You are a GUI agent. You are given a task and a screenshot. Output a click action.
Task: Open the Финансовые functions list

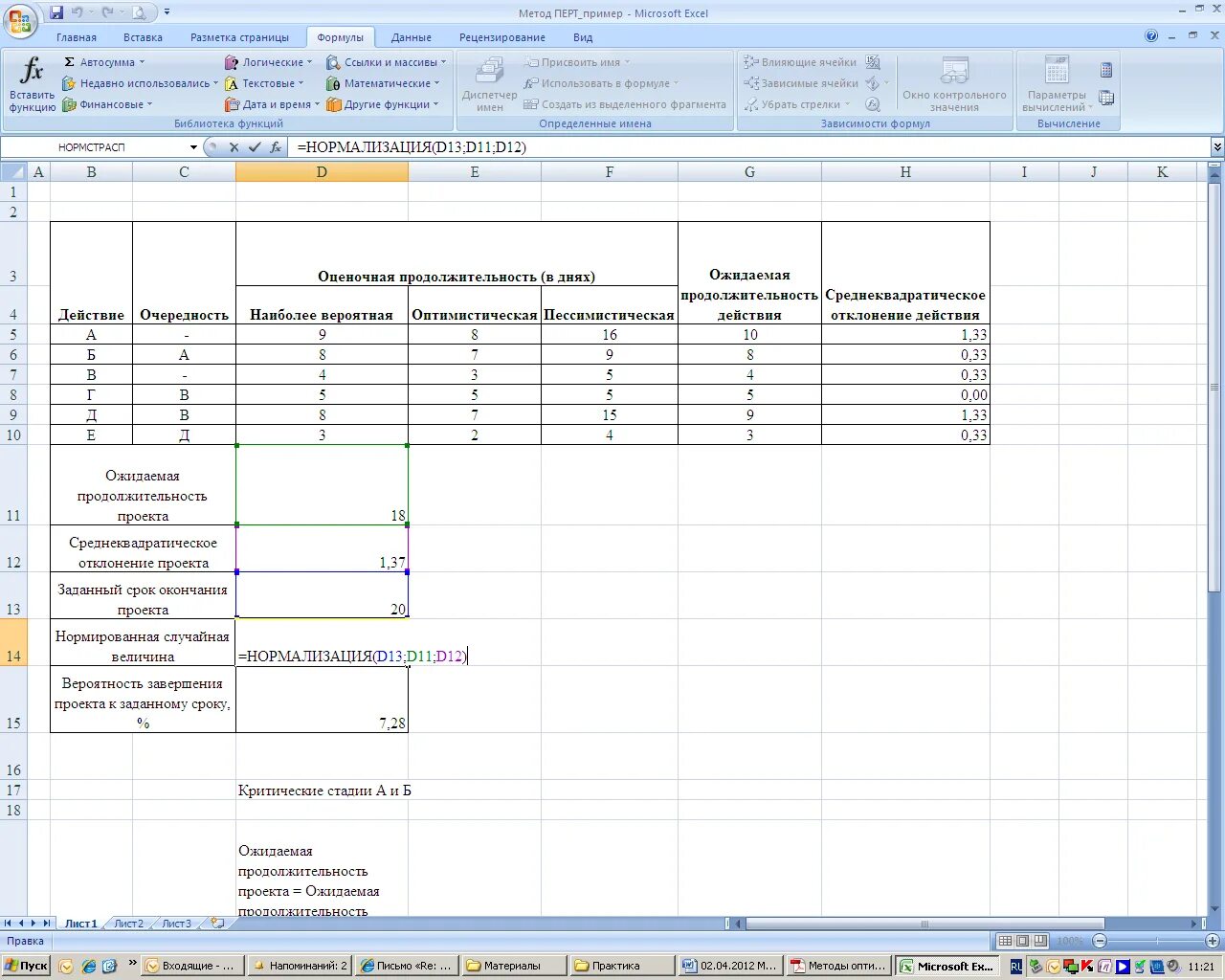click(107, 104)
